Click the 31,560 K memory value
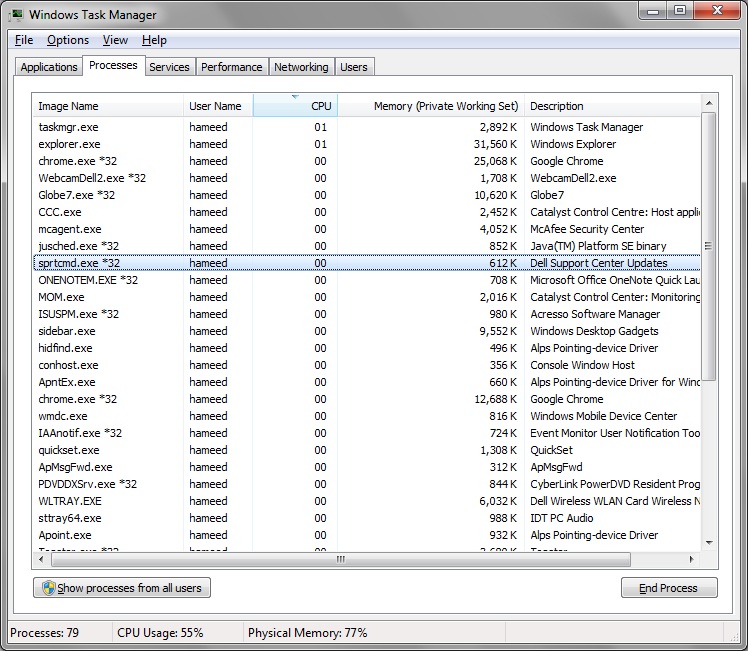 495,144
